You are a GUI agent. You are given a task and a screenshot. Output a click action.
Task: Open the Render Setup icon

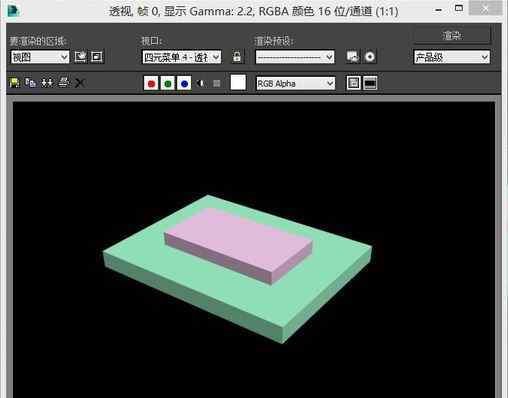(x=353, y=57)
